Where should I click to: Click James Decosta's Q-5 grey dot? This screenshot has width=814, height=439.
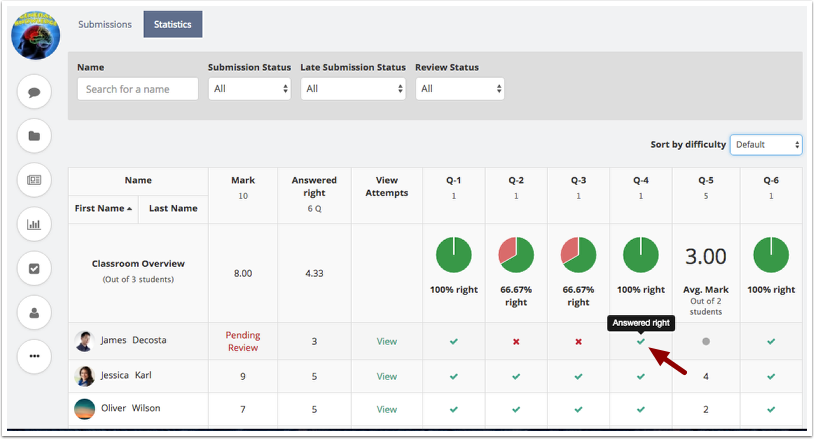click(706, 341)
